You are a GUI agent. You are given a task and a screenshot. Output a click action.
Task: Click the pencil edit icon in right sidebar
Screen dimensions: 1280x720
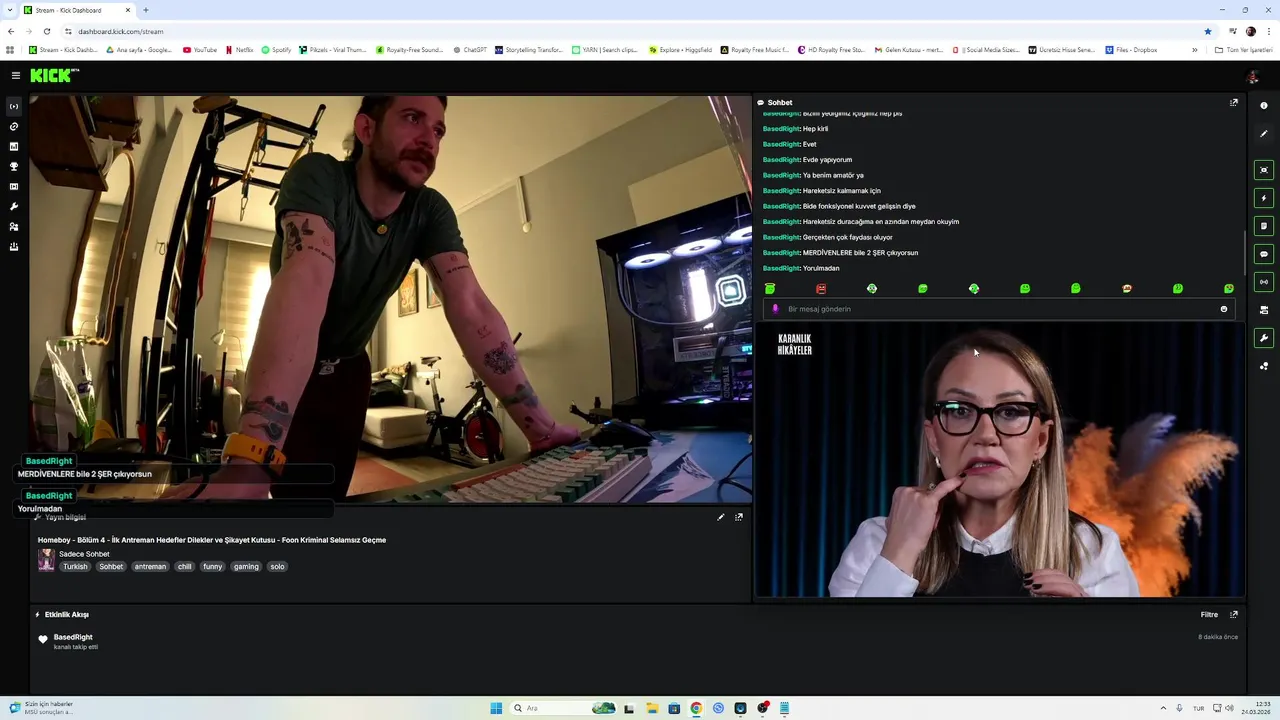coord(1264,133)
